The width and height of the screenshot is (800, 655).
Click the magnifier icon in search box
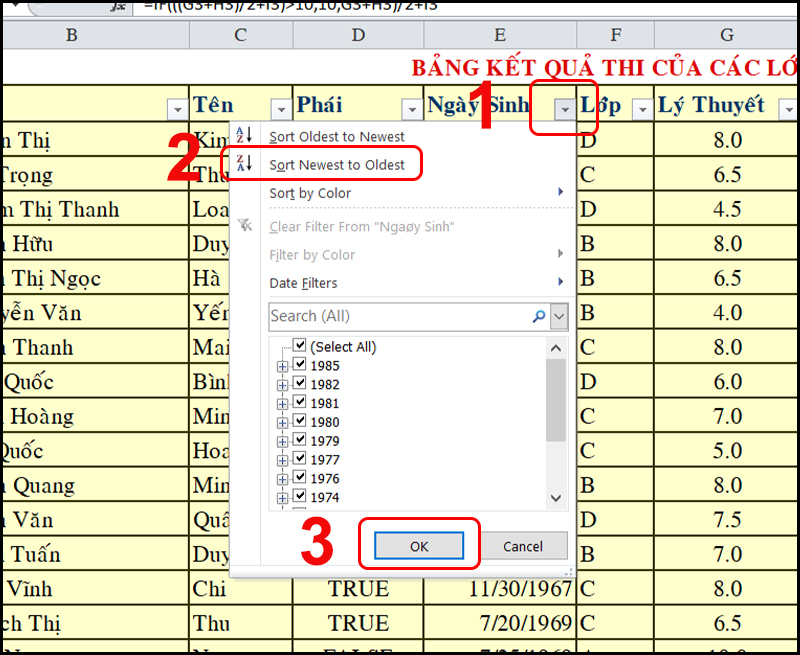539,316
